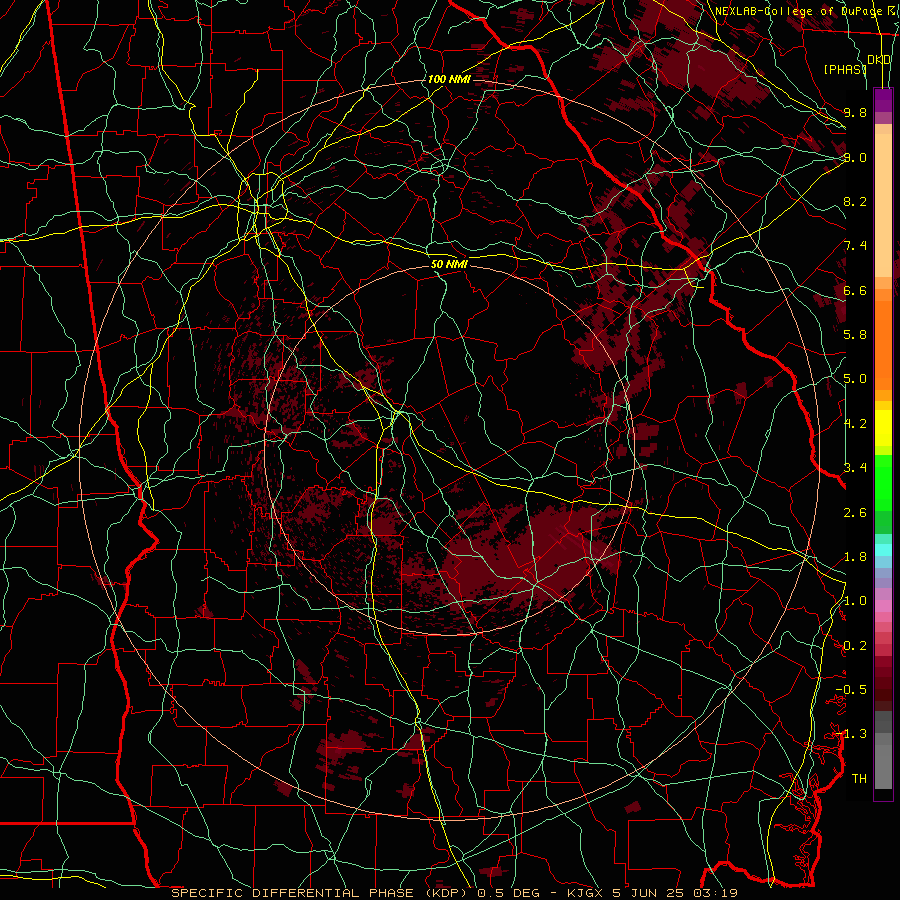Click the 50 NMI range ring label
Viewport: 900px width, 900px height.
click(x=449, y=264)
